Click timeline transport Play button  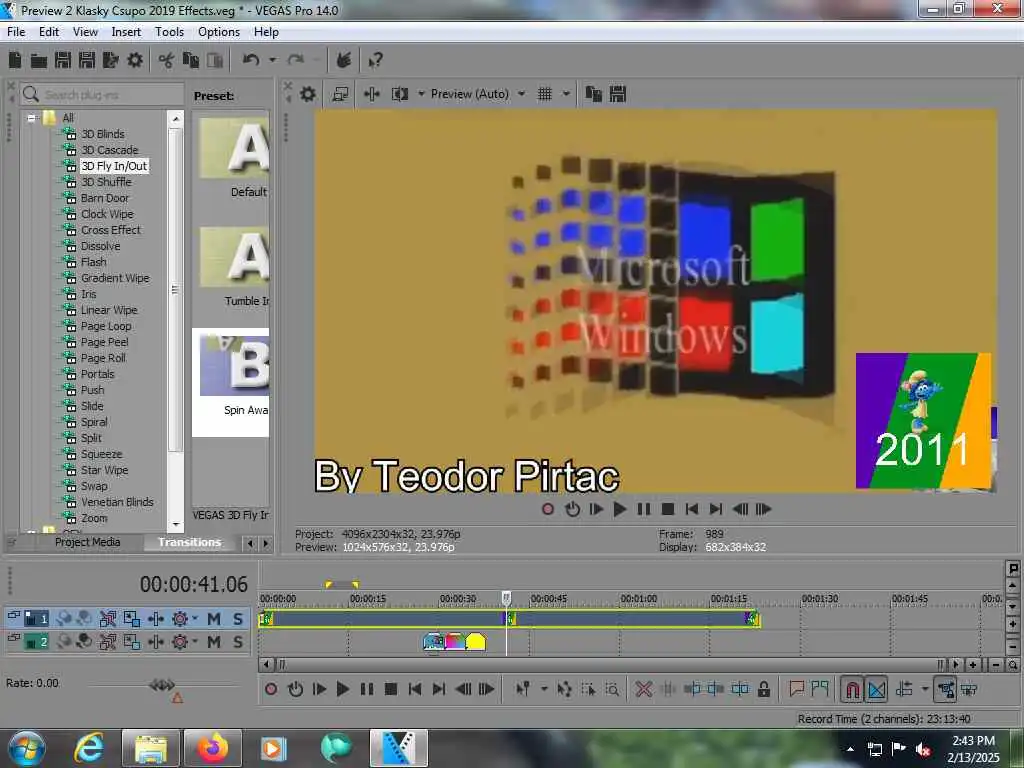coord(342,689)
